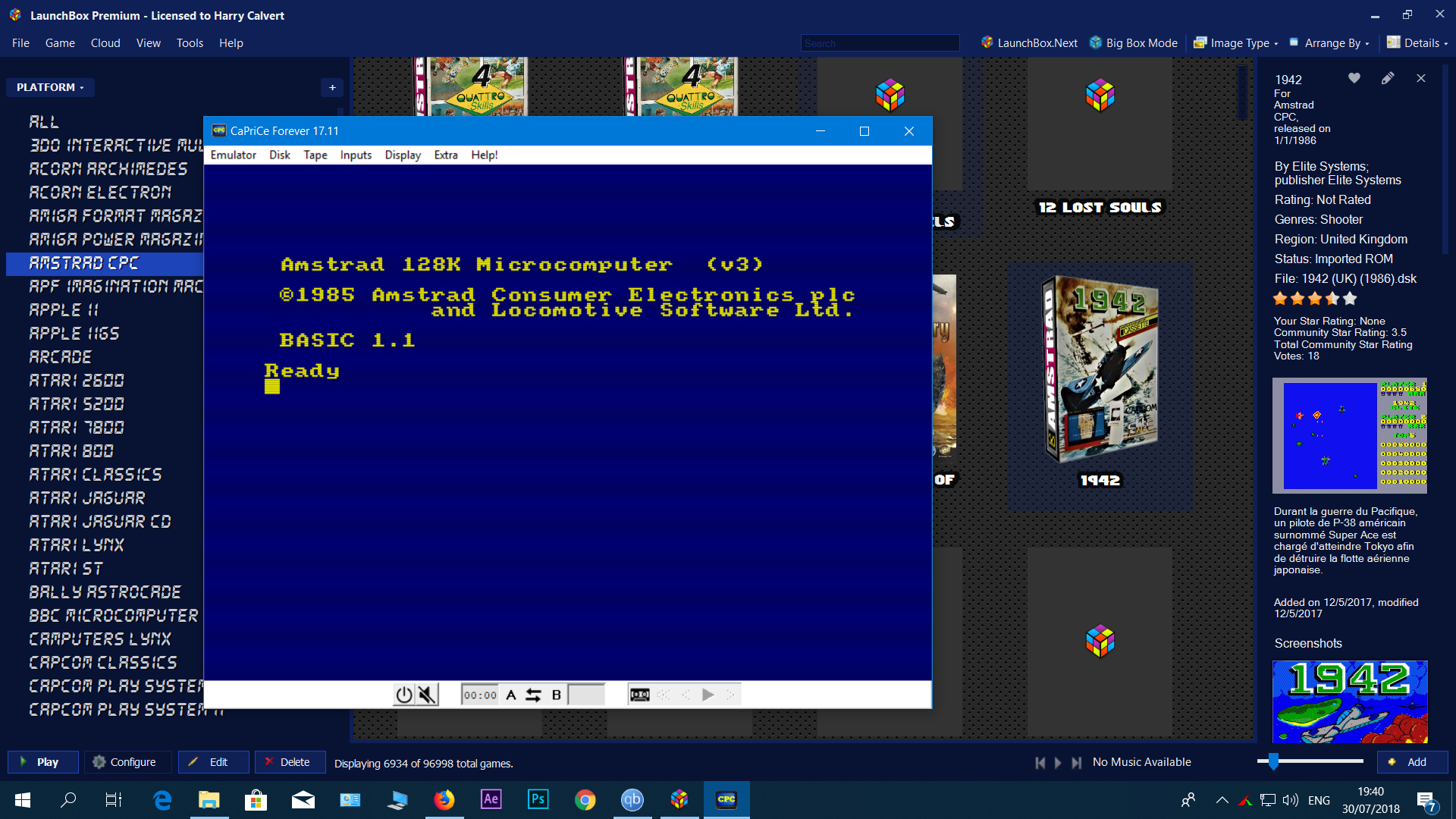
Task: Swap drives A and B in CaPriCe
Action: [x=534, y=695]
